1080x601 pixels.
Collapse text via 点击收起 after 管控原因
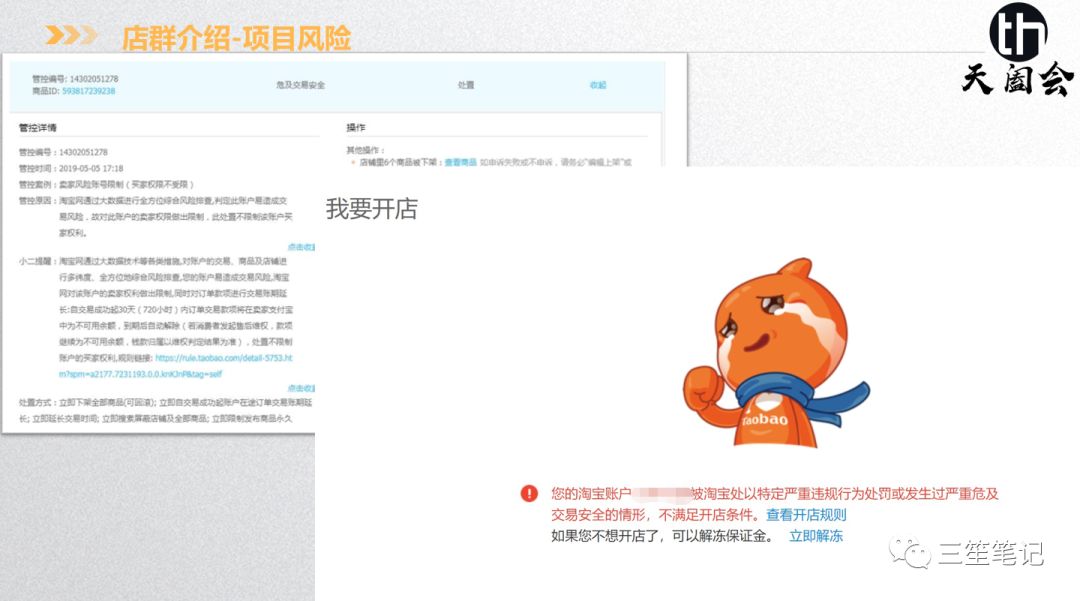301,246
